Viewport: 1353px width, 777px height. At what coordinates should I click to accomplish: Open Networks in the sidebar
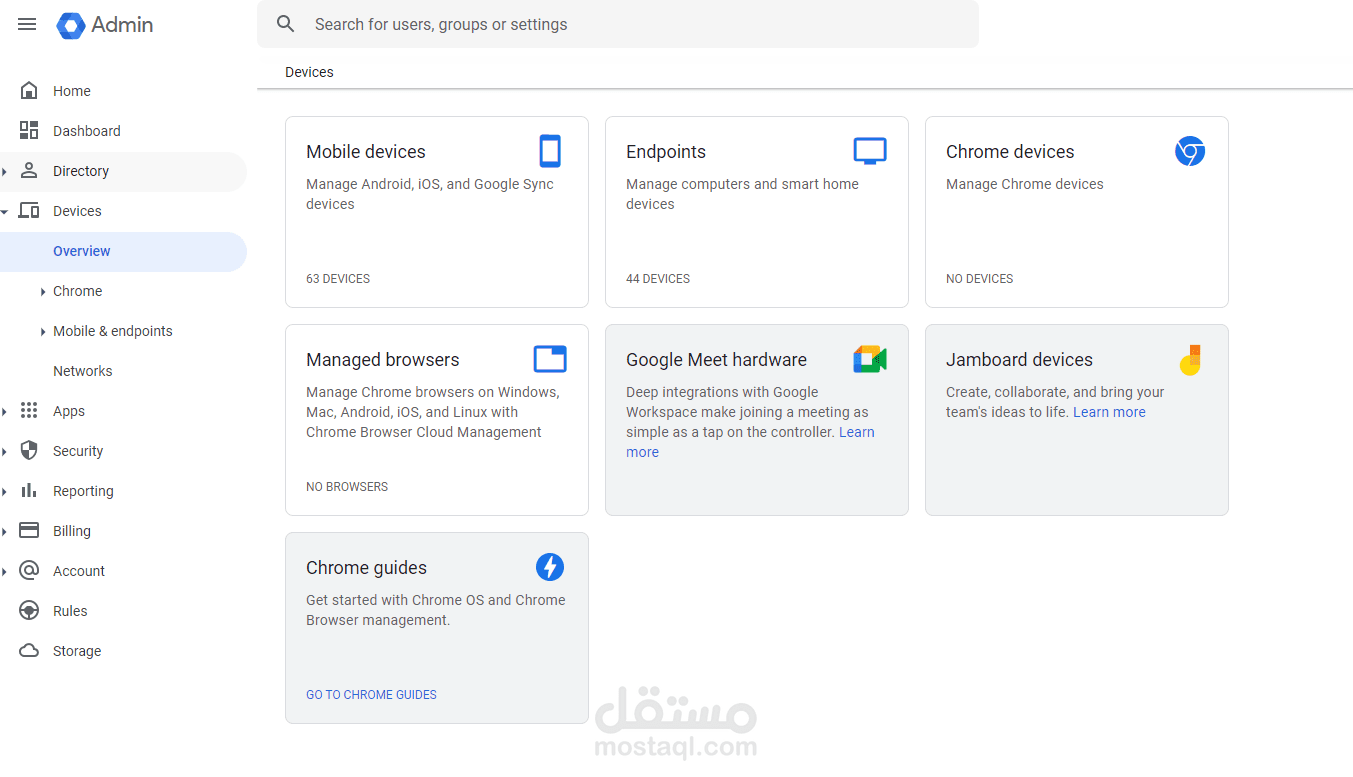click(x=83, y=371)
